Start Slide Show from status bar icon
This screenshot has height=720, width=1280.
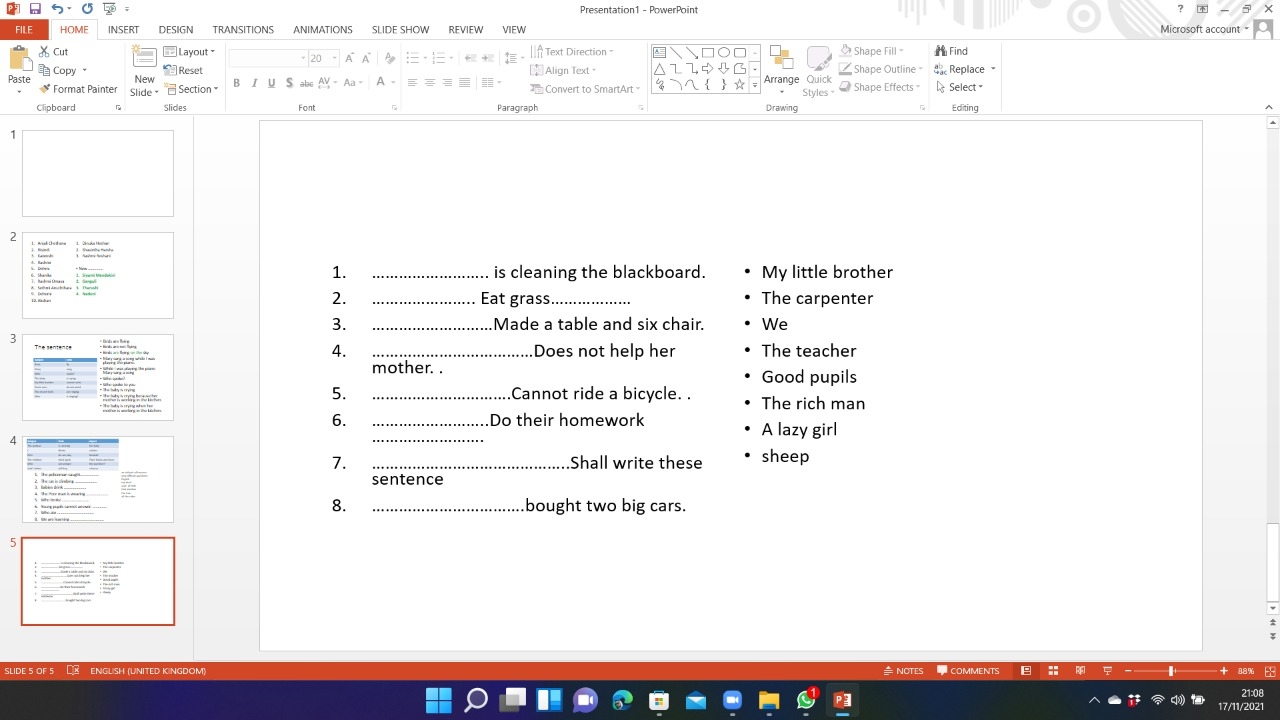[x=1107, y=671]
